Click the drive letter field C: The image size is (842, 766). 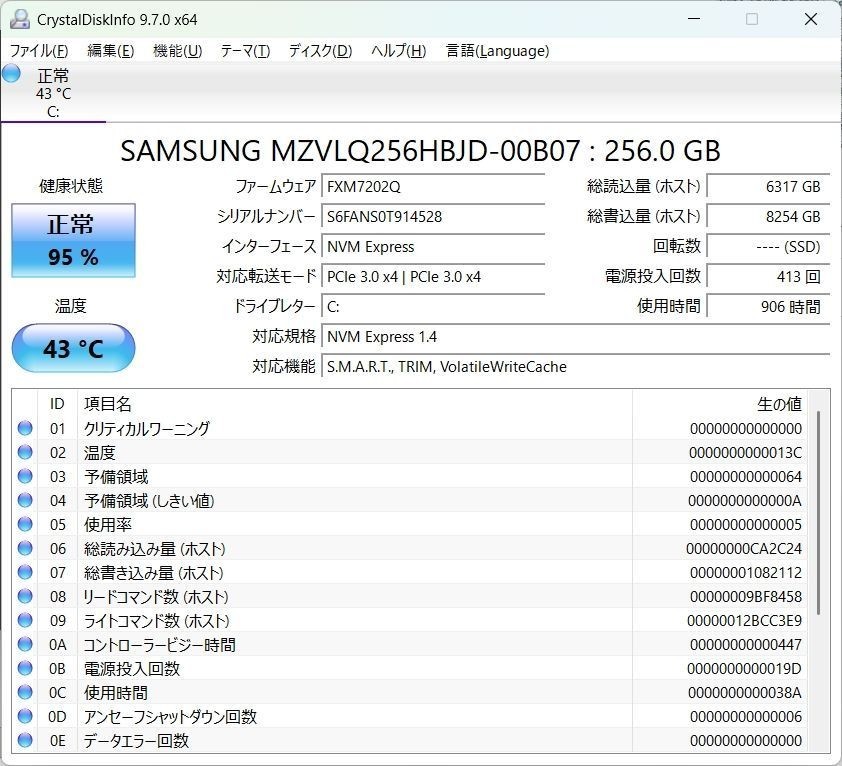433,307
